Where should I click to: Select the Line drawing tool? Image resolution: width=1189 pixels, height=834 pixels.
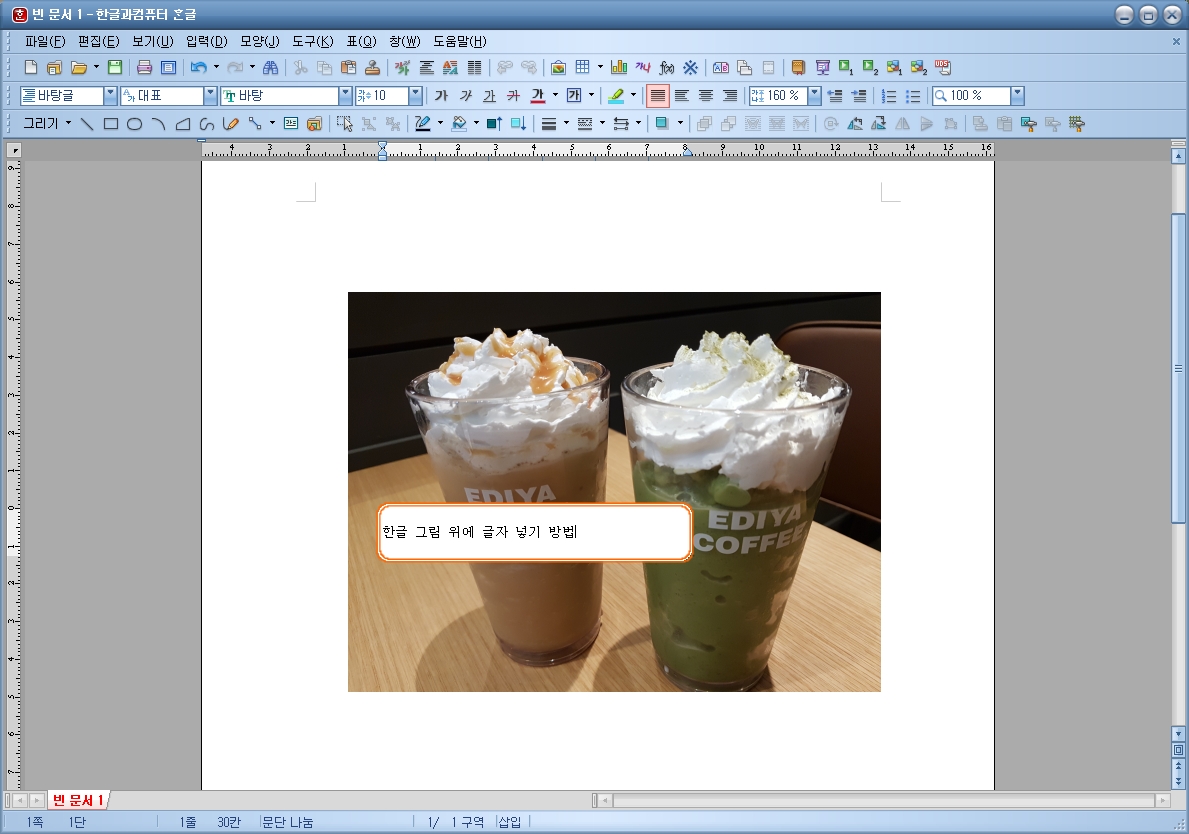click(x=86, y=124)
